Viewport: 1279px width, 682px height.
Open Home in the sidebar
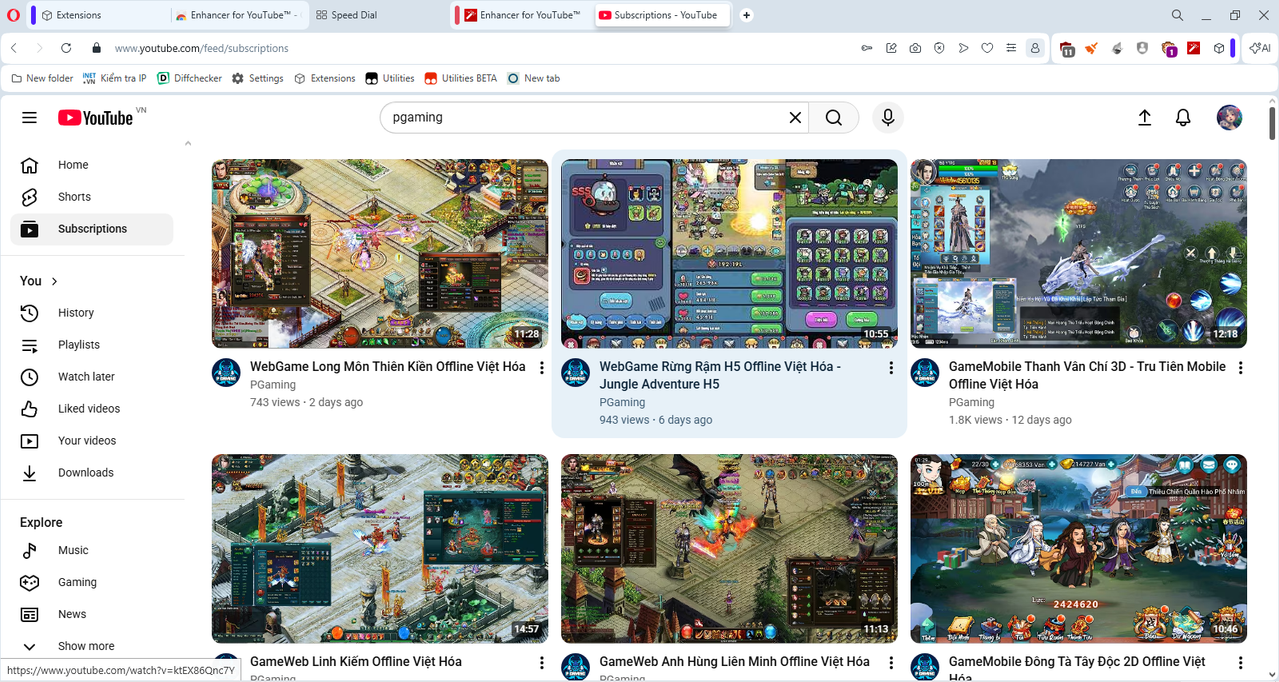tap(91, 165)
